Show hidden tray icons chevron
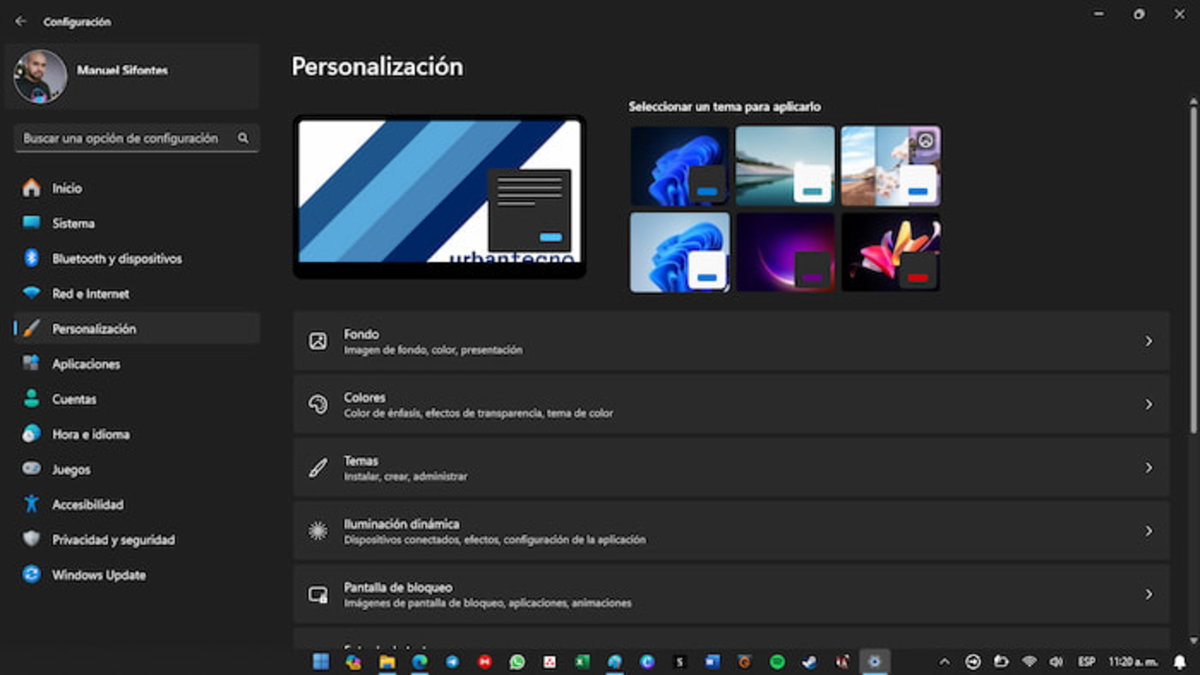Screen dimensions: 1200x675 [944, 662]
